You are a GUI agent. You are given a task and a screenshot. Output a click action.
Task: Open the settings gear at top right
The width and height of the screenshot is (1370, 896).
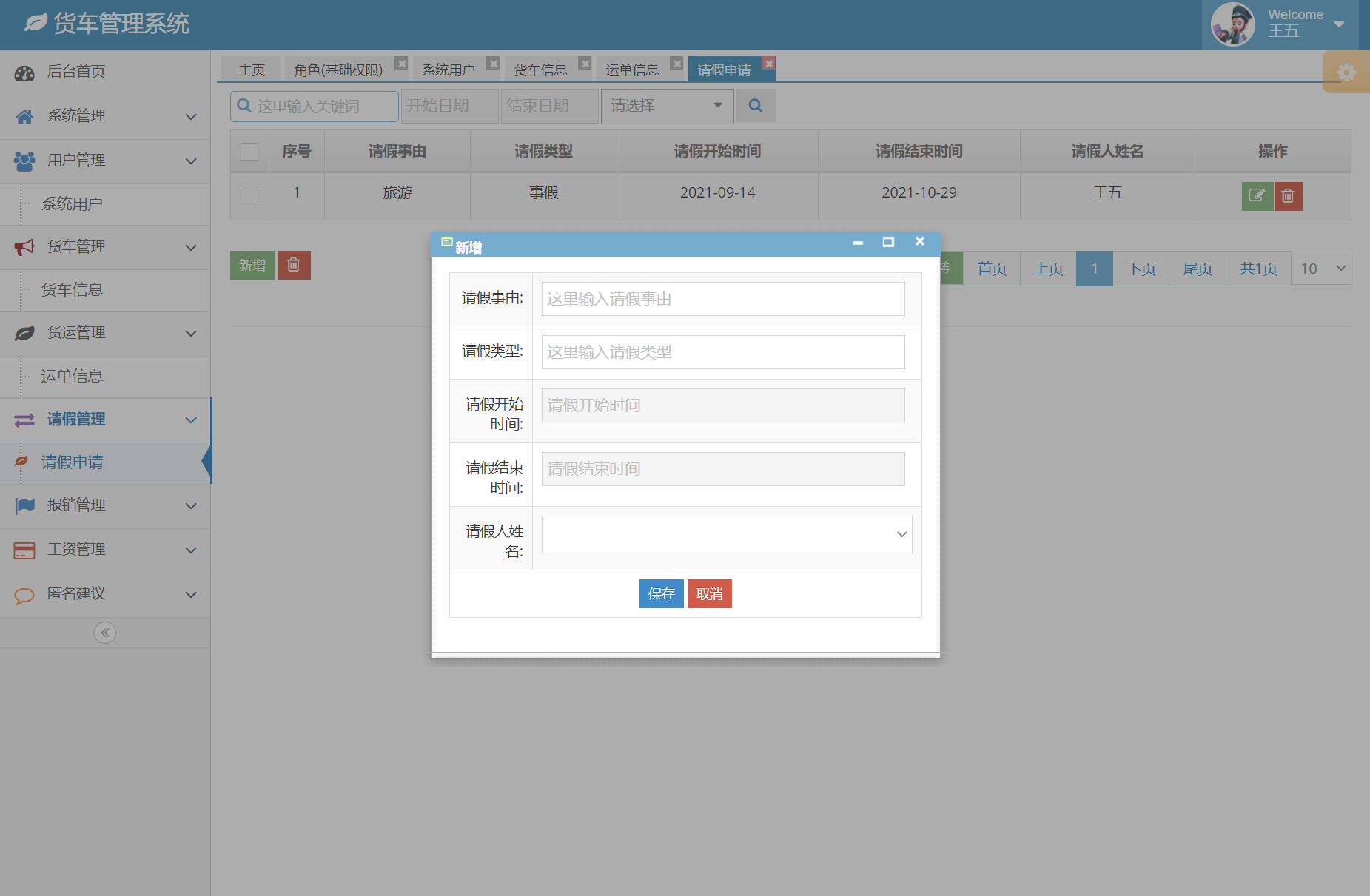(1346, 72)
